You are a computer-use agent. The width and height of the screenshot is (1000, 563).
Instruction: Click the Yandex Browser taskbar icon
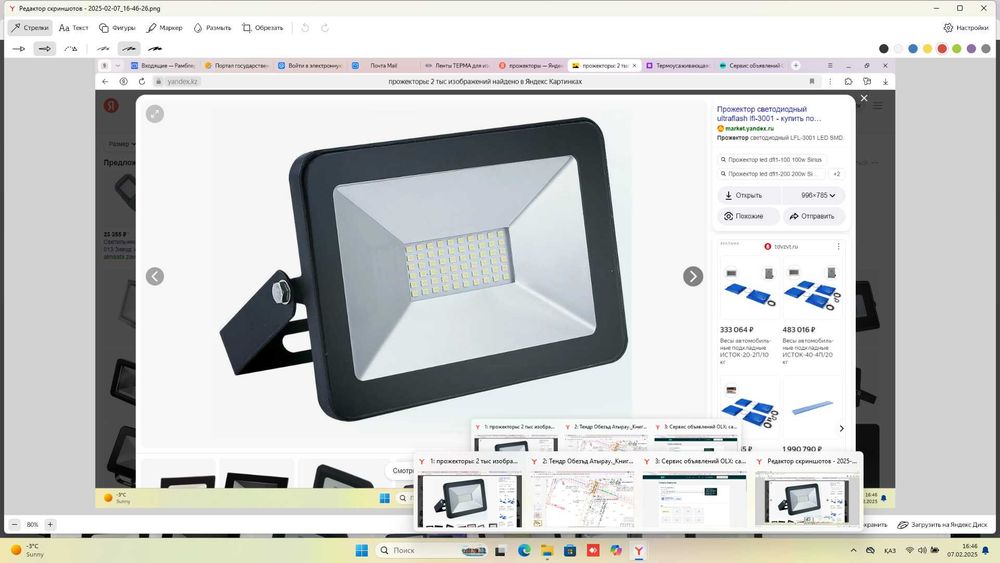pos(638,550)
